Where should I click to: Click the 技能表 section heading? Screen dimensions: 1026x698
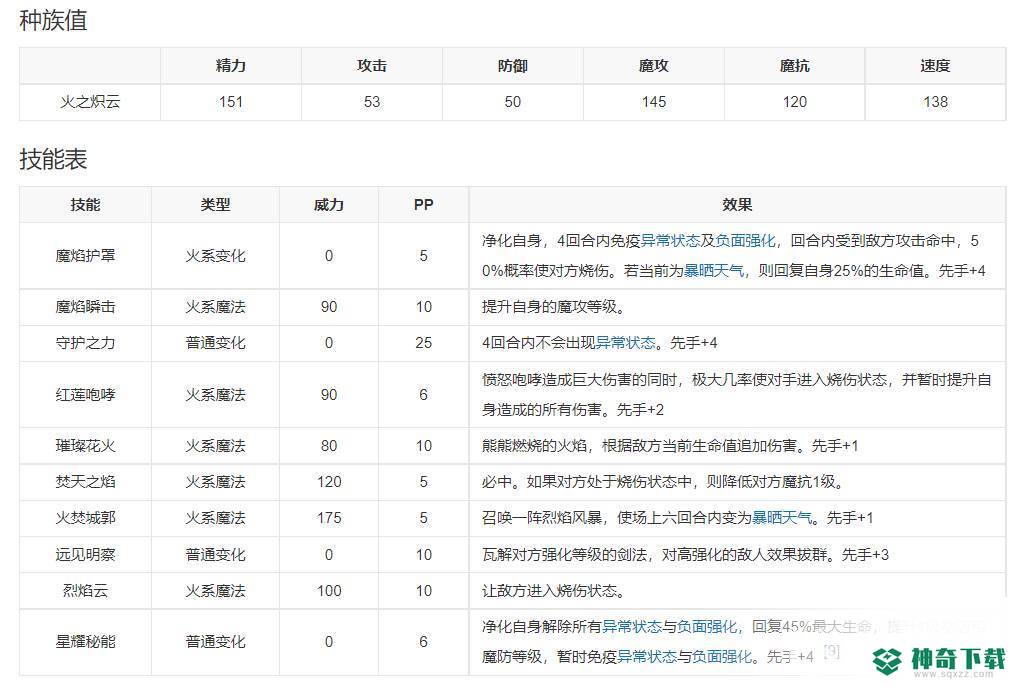[x=53, y=159]
